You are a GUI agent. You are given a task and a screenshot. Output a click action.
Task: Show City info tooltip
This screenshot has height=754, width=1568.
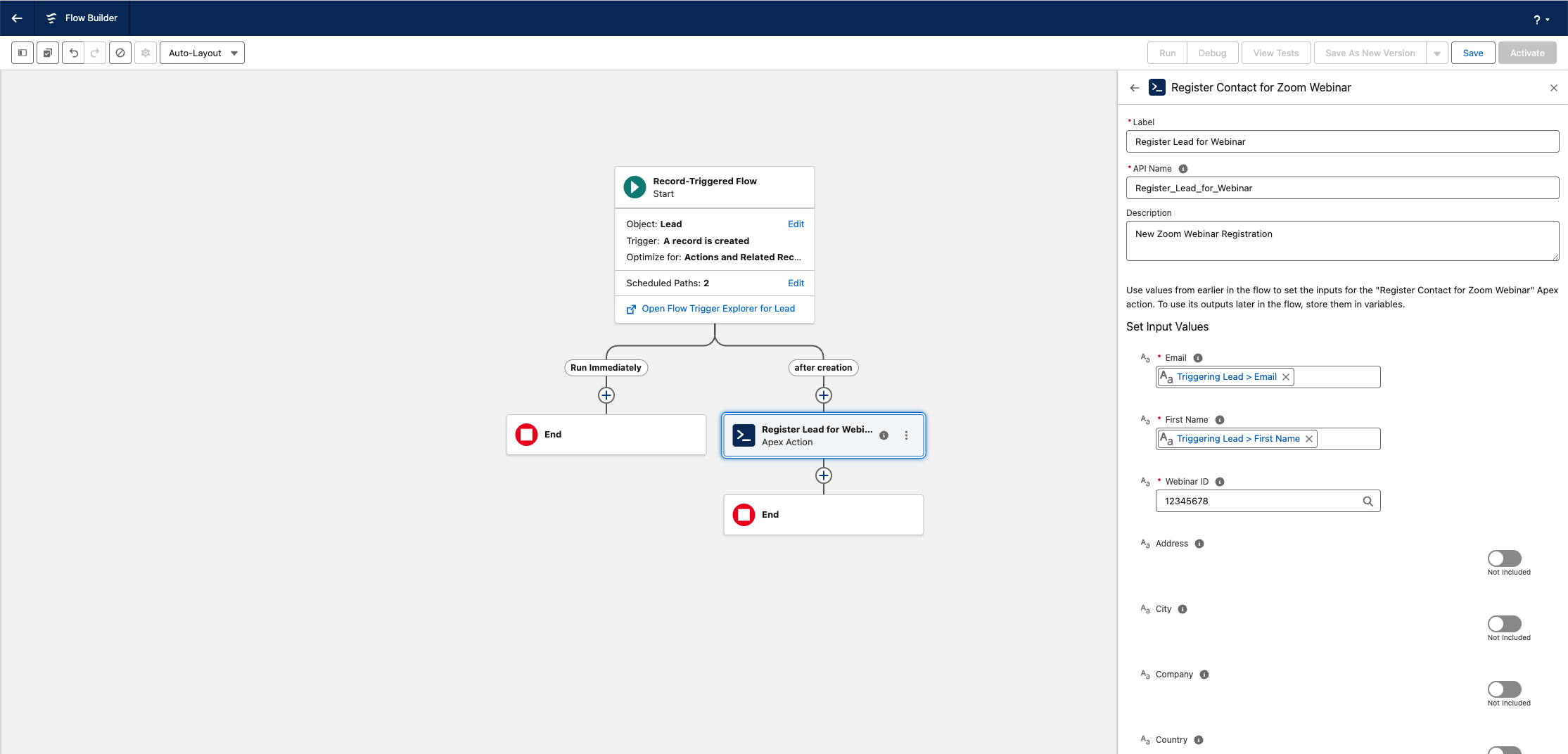pyautogui.click(x=1183, y=609)
